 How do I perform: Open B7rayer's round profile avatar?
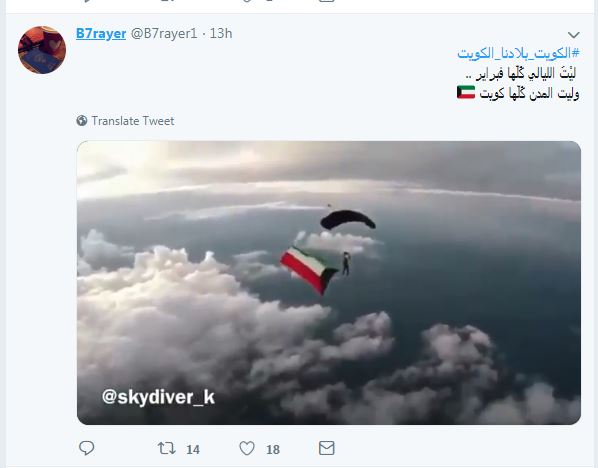tap(42, 50)
